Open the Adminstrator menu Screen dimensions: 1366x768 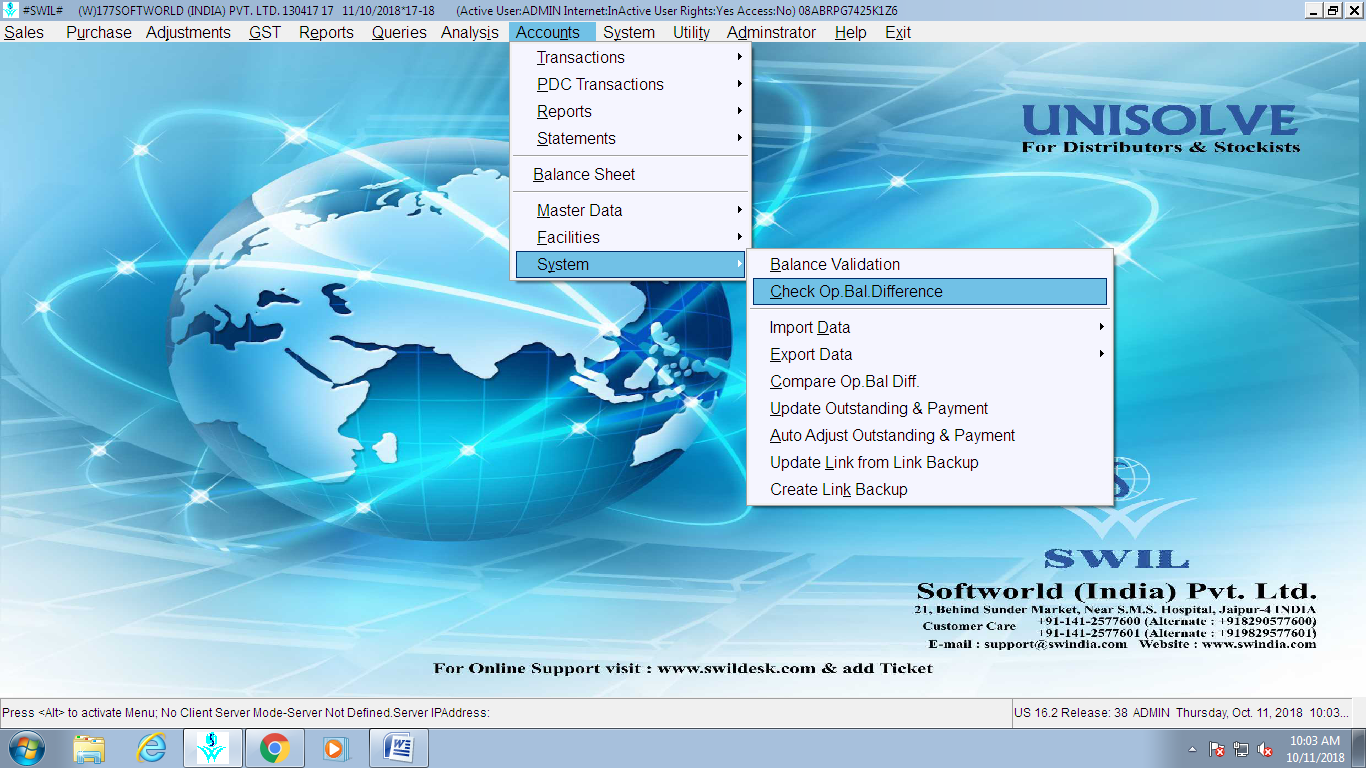click(771, 32)
